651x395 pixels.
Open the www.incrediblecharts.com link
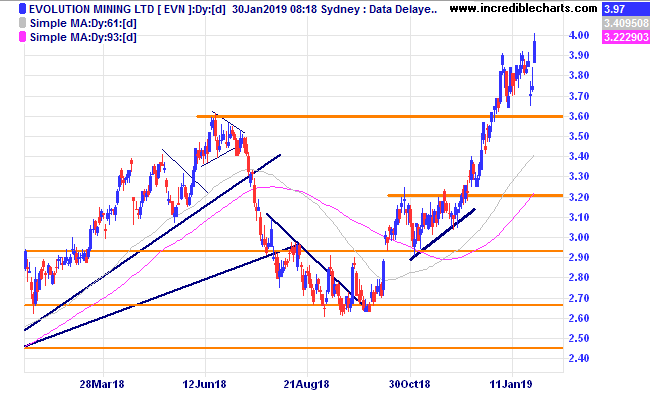point(524,8)
